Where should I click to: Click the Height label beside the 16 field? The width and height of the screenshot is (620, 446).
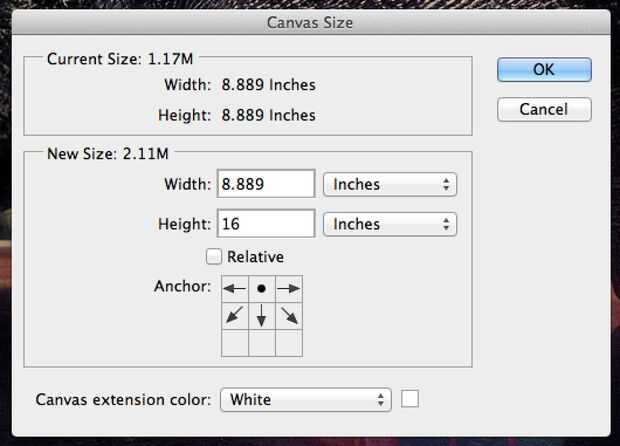pyautogui.click(x=185, y=224)
